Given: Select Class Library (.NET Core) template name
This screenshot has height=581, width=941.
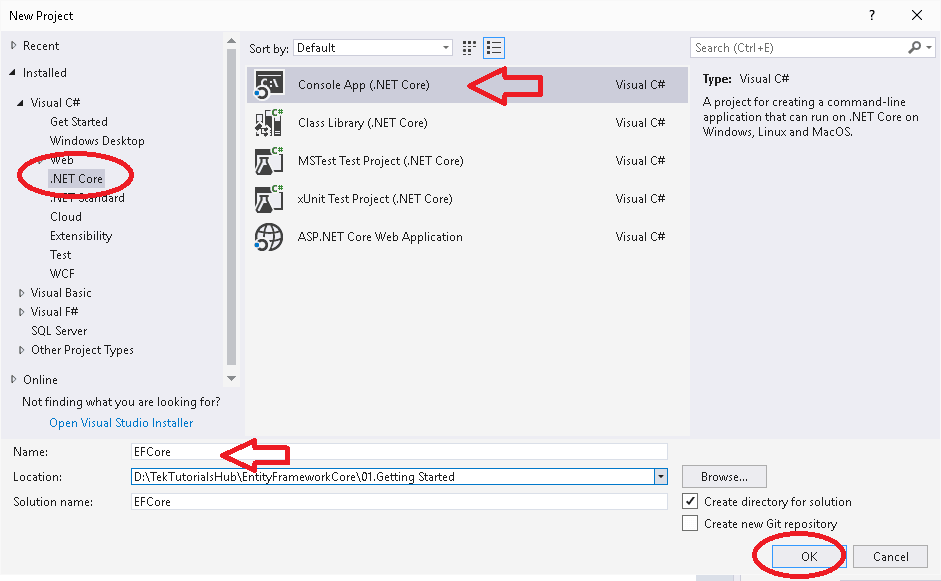Looking at the screenshot, I should [363, 122].
